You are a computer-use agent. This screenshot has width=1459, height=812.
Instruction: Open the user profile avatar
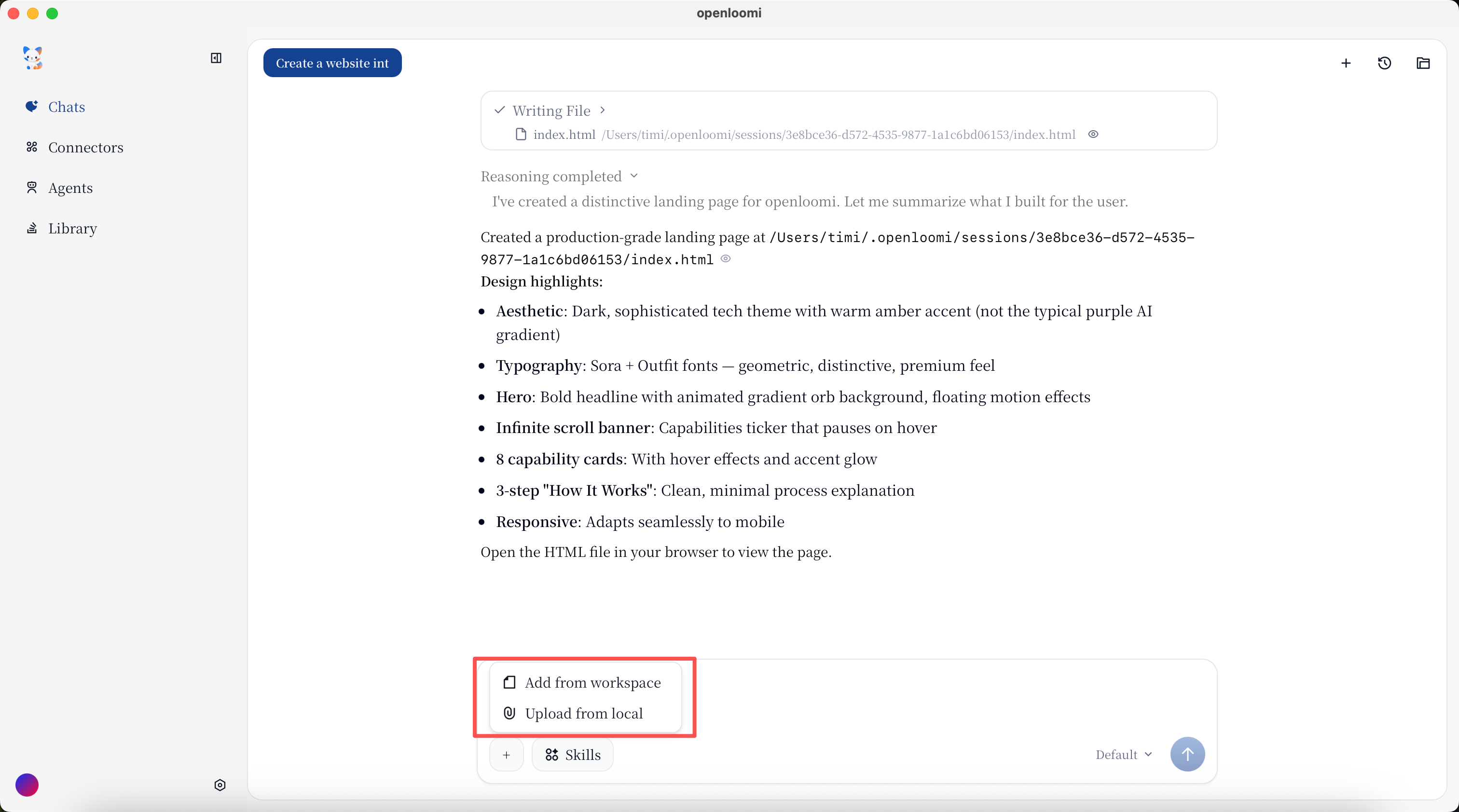pyautogui.click(x=27, y=785)
